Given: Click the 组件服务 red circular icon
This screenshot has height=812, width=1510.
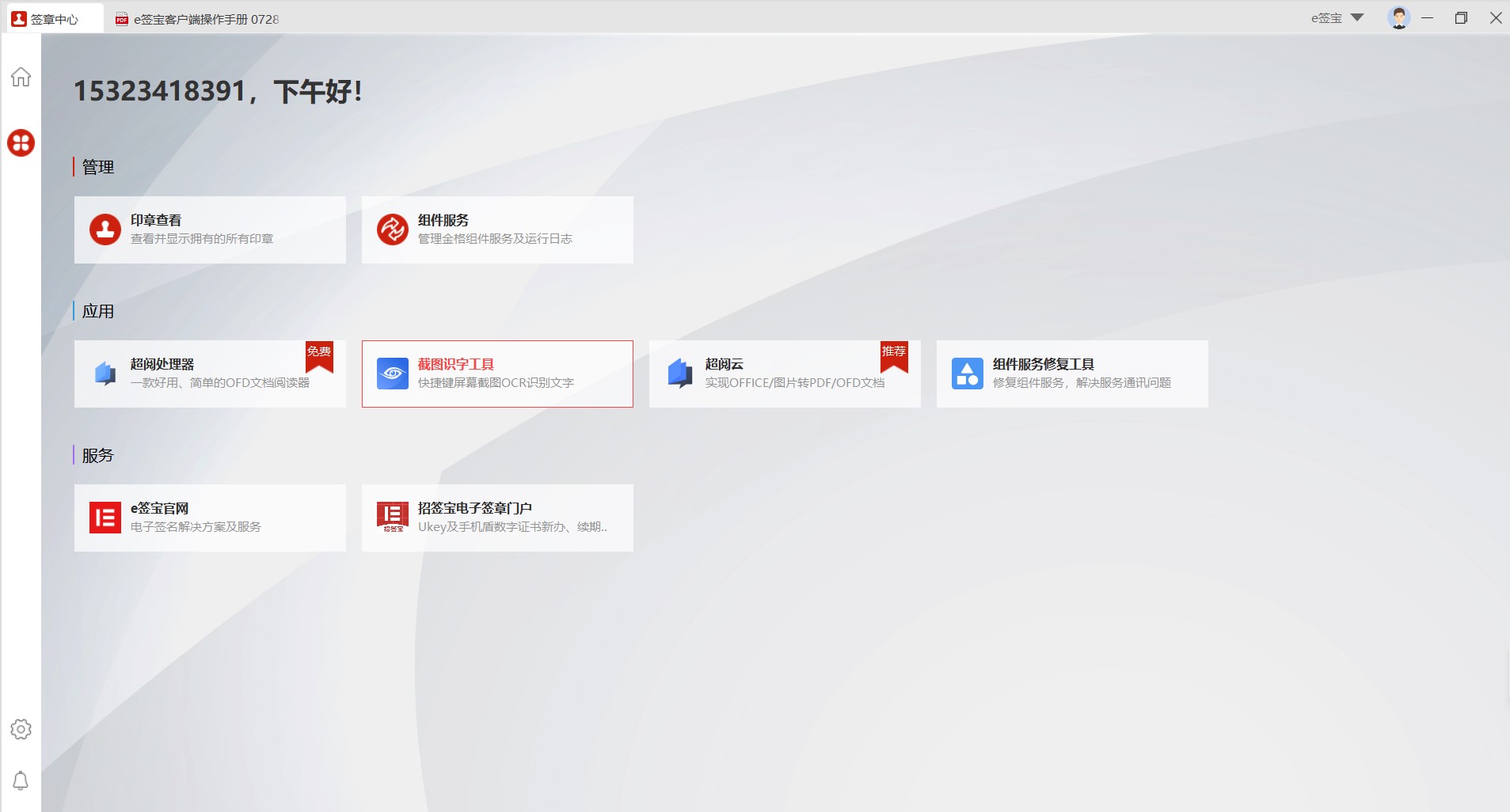Looking at the screenshot, I should tap(392, 230).
